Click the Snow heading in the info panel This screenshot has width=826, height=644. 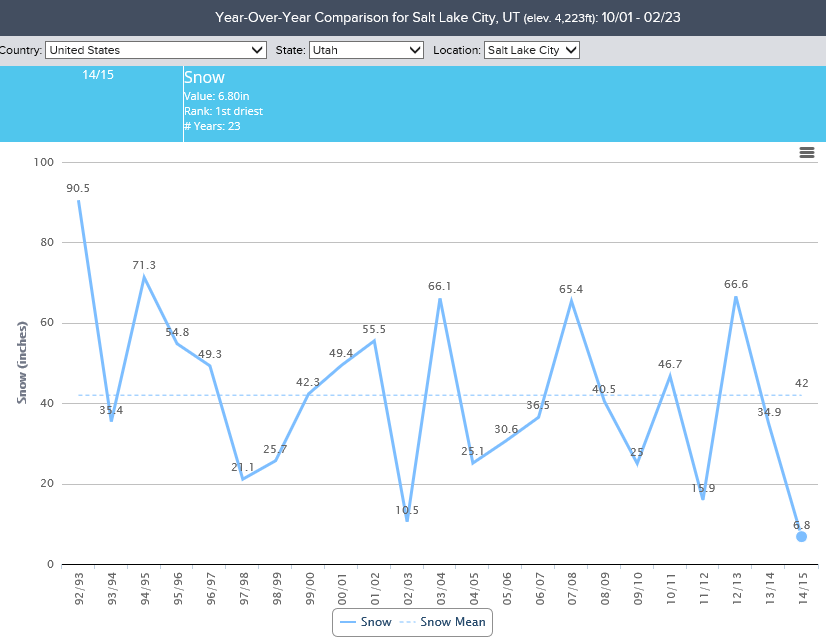click(204, 77)
